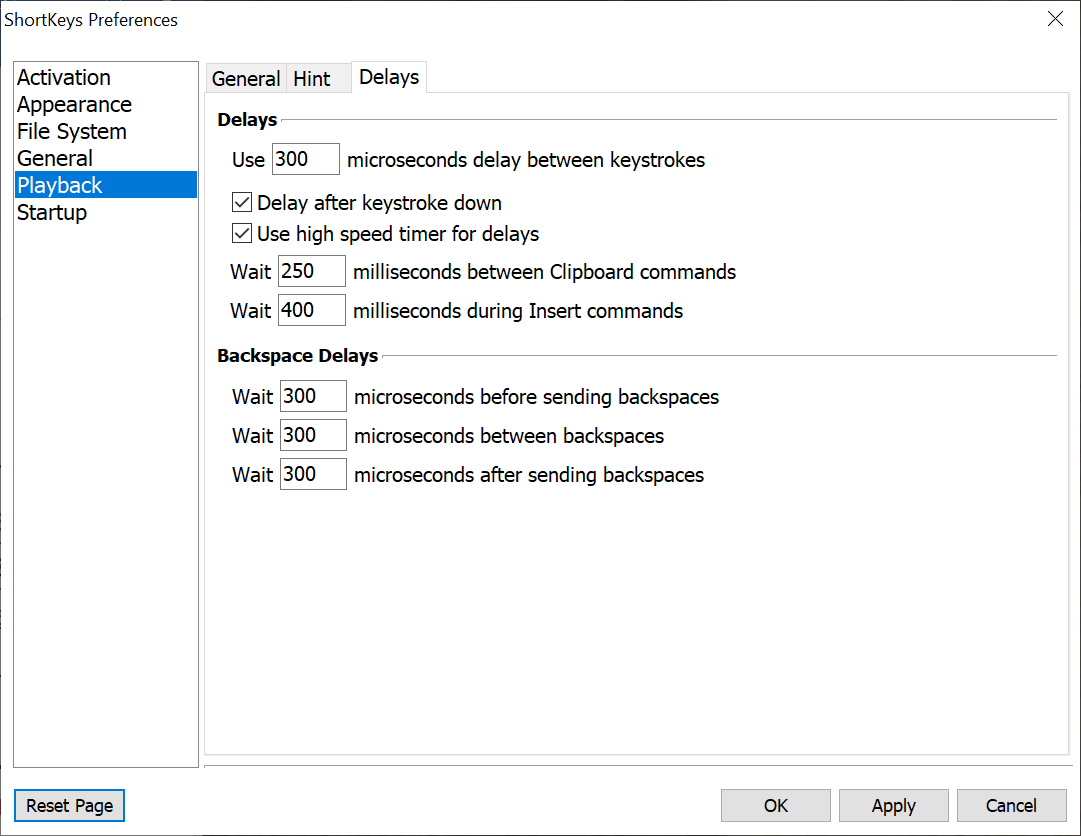
Task: Focus the wait between backspaces field
Action: [314, 436]
